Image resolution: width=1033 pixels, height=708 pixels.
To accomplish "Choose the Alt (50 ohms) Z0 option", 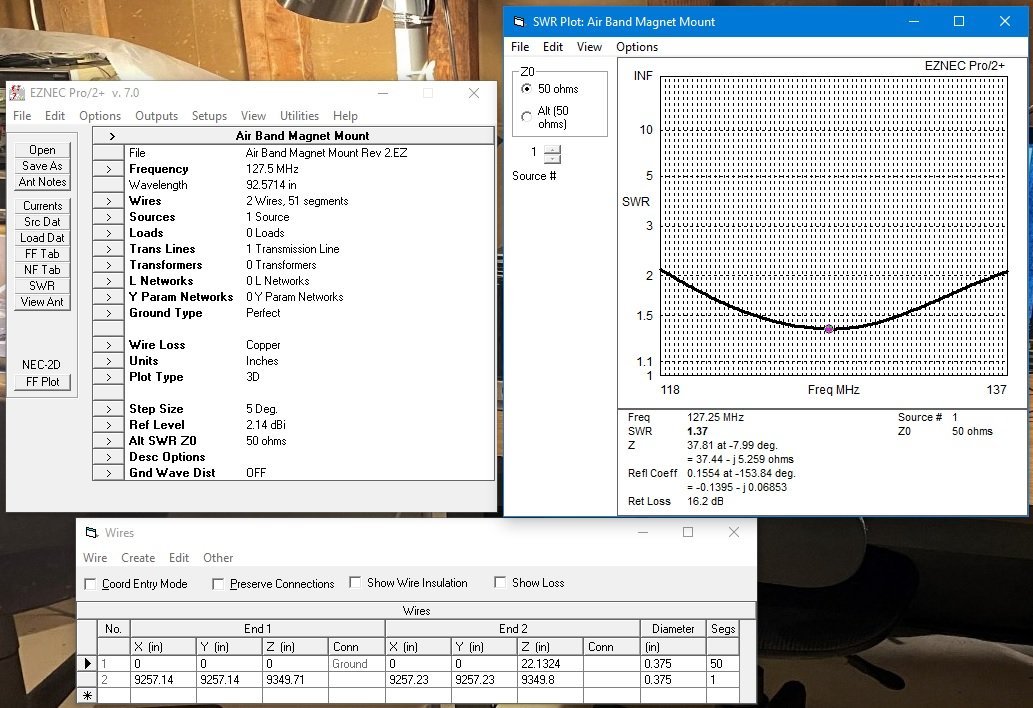I will pyautogui.click(x=527, y=117).
